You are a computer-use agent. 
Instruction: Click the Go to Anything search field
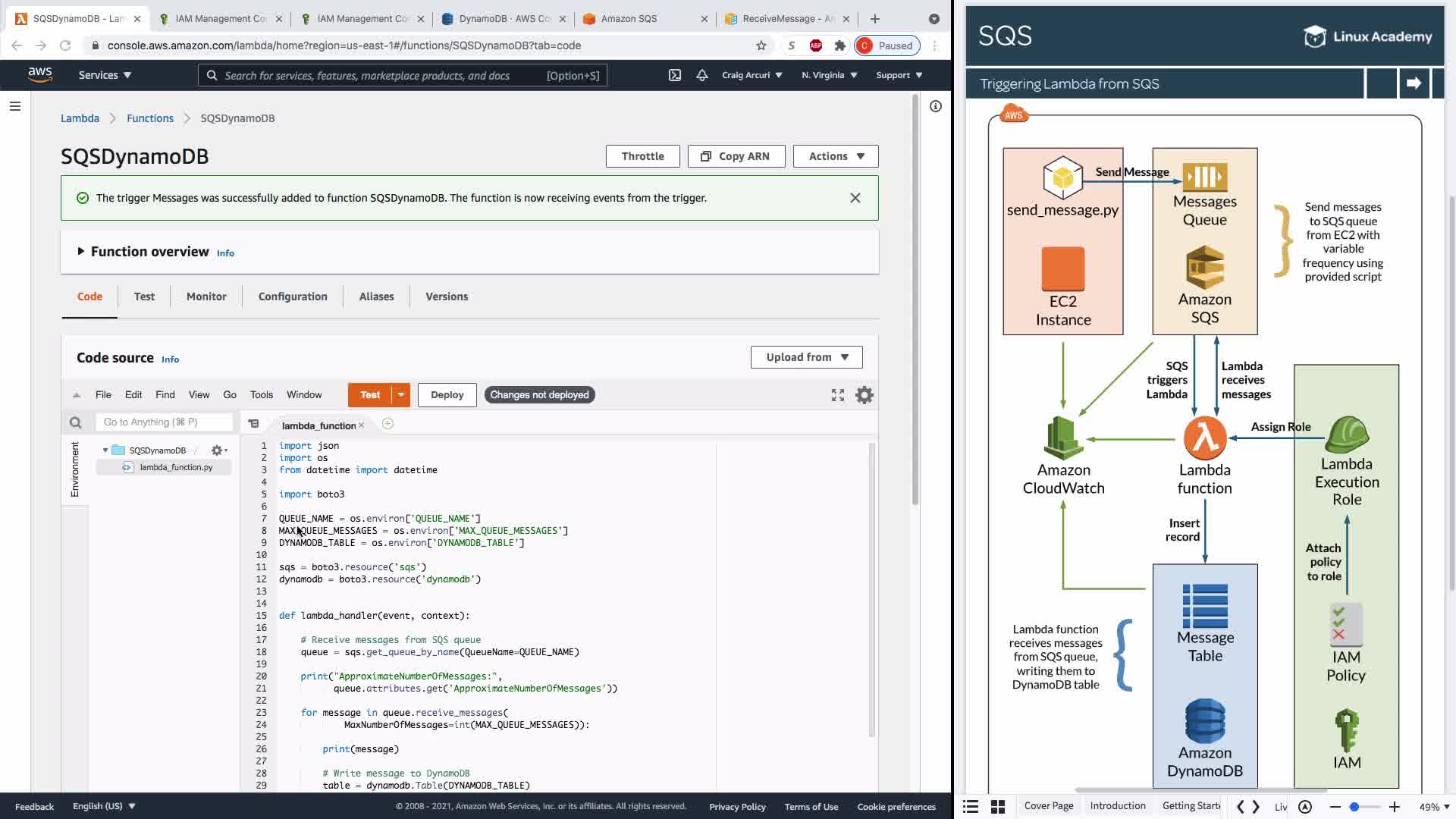point(163,422)
